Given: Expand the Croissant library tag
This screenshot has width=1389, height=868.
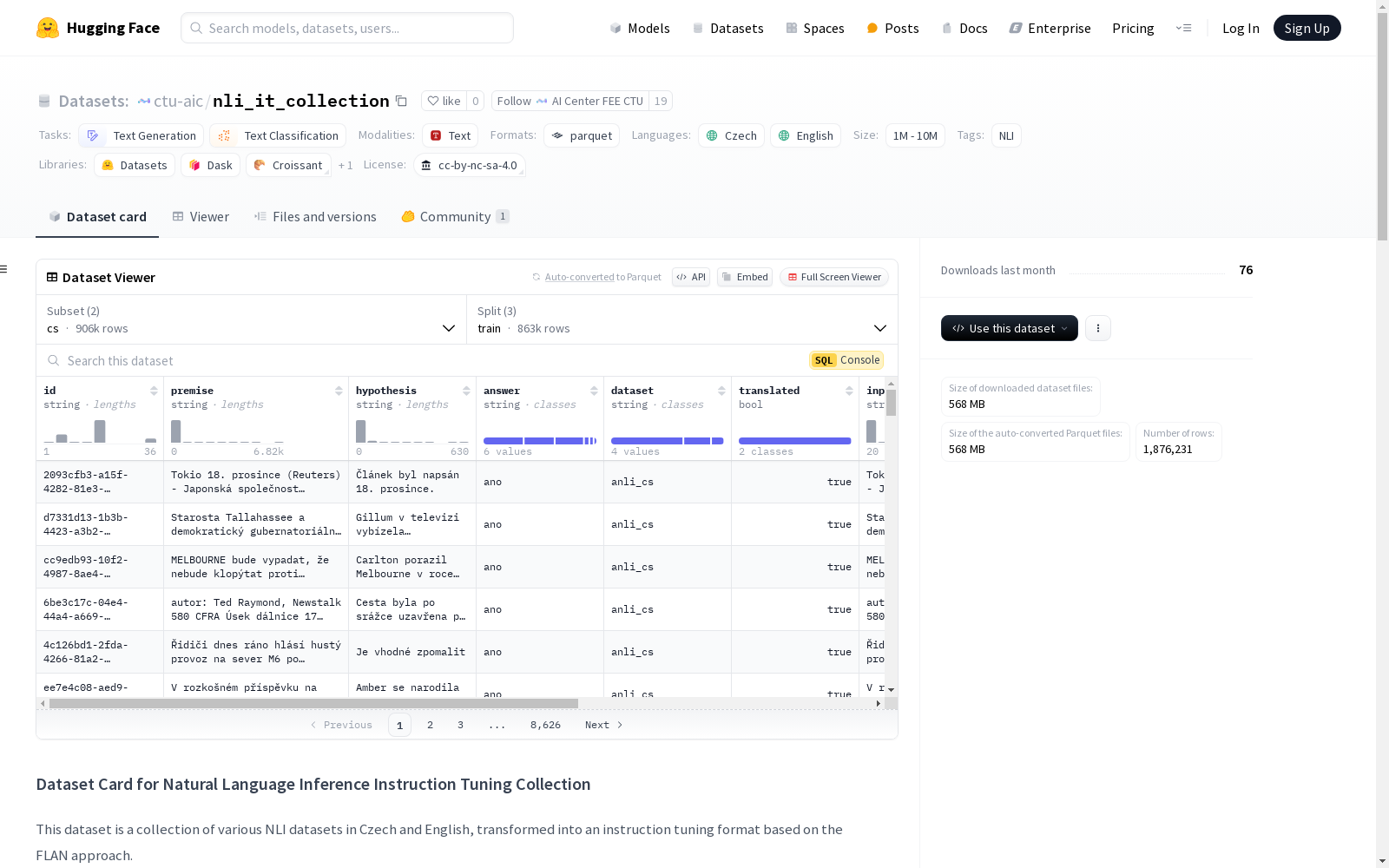Looking at the screenshot, I should click(x=288, y=165).
